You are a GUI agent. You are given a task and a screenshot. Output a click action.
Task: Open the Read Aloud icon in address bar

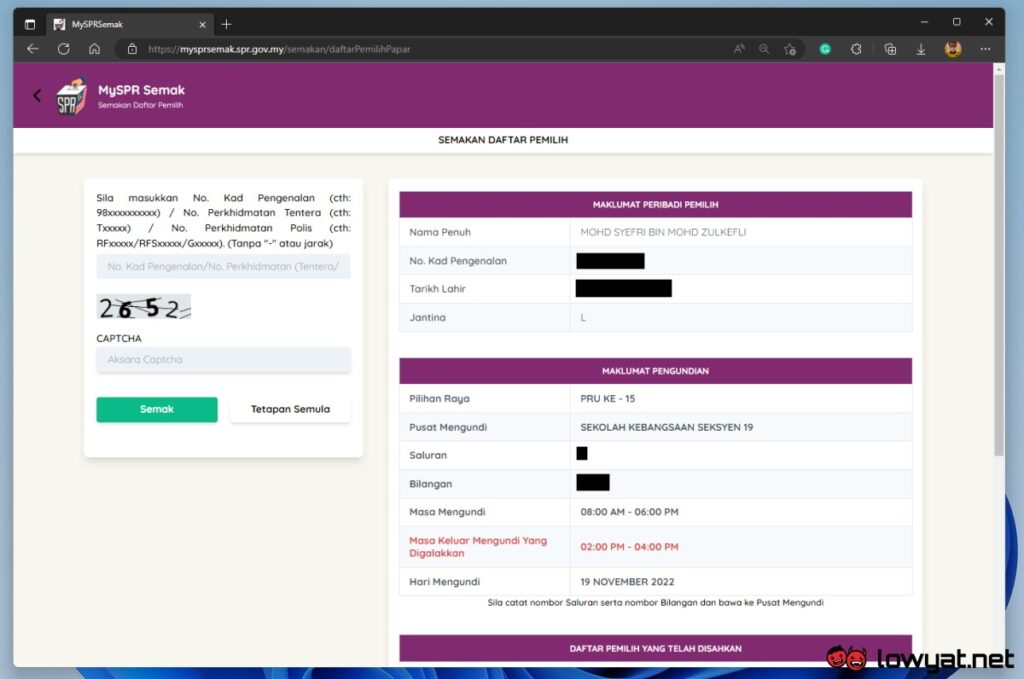[739, 49]
